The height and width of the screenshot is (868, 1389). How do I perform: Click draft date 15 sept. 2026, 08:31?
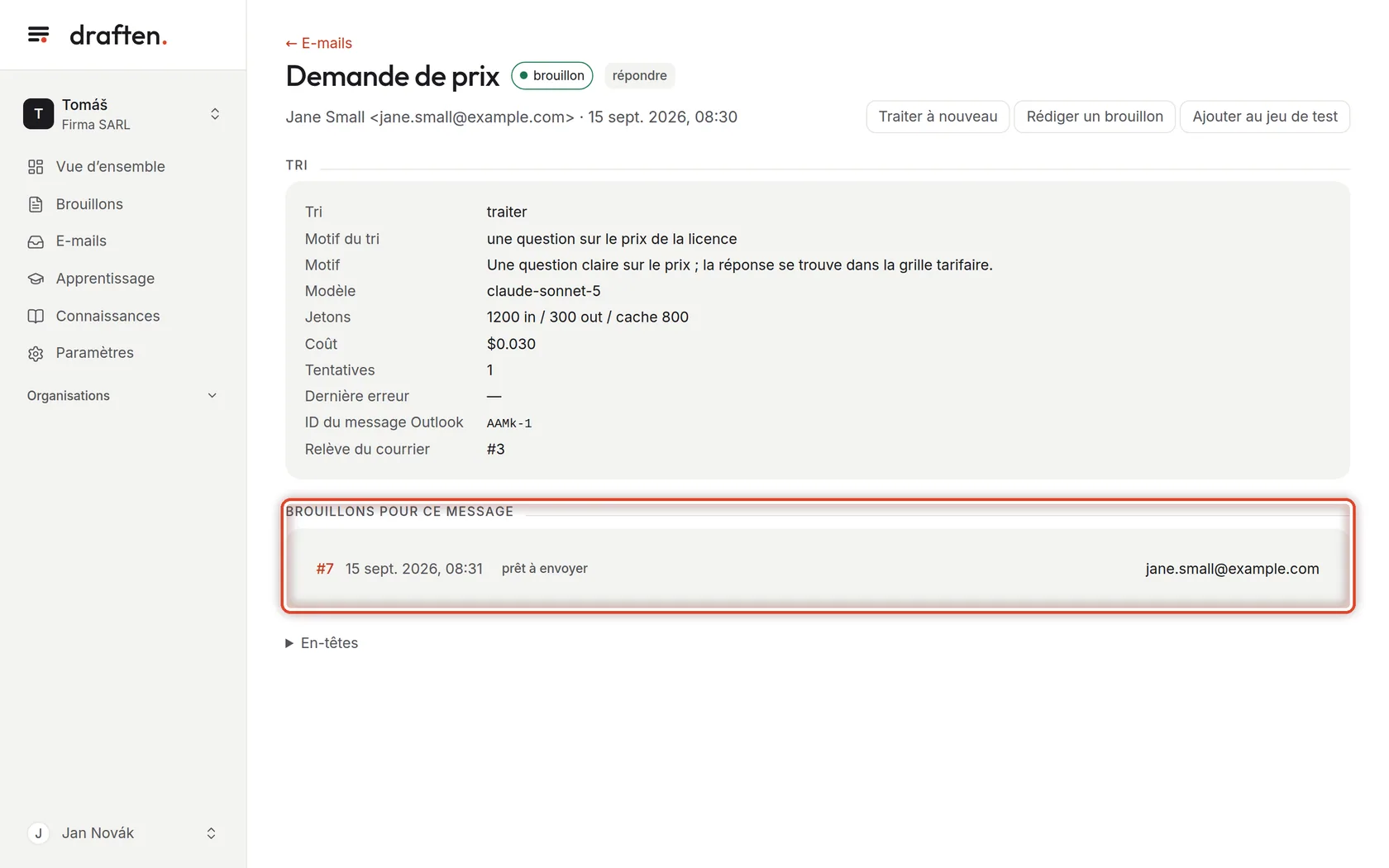[x=414, y=569]
